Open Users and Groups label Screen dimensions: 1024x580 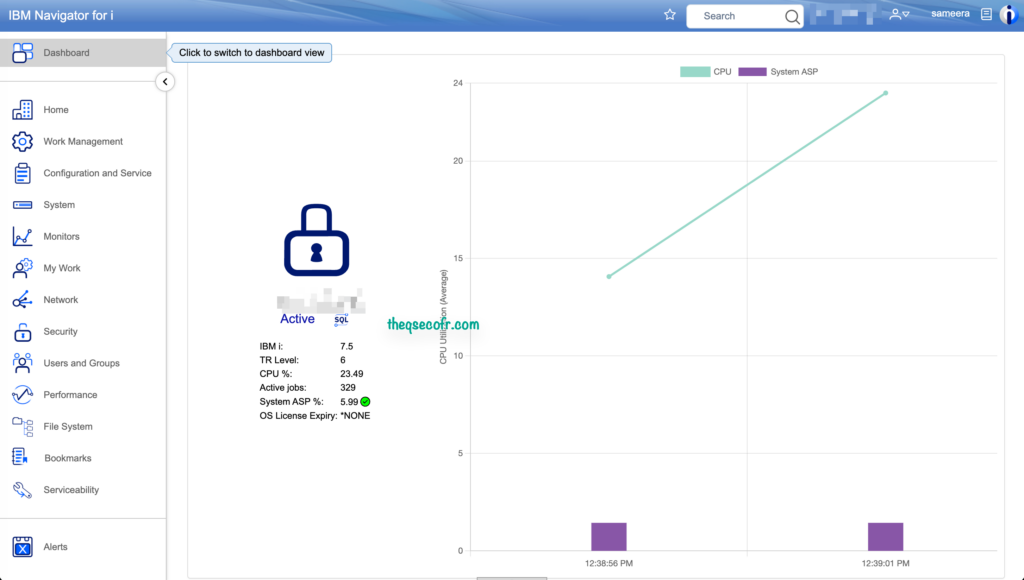pyautogui.click(x=82, y=363)
